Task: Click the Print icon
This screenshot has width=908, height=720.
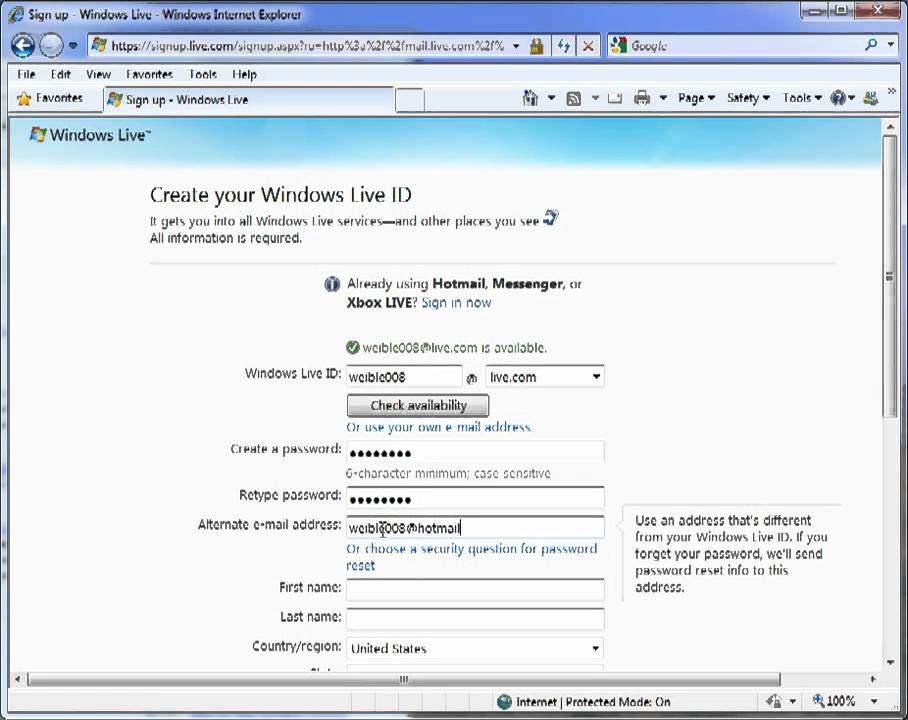Action: point(642,98)
